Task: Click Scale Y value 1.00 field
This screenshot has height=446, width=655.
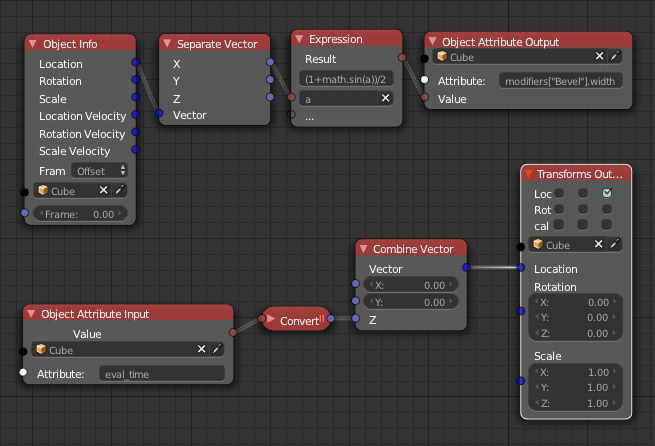Action: 576,388
